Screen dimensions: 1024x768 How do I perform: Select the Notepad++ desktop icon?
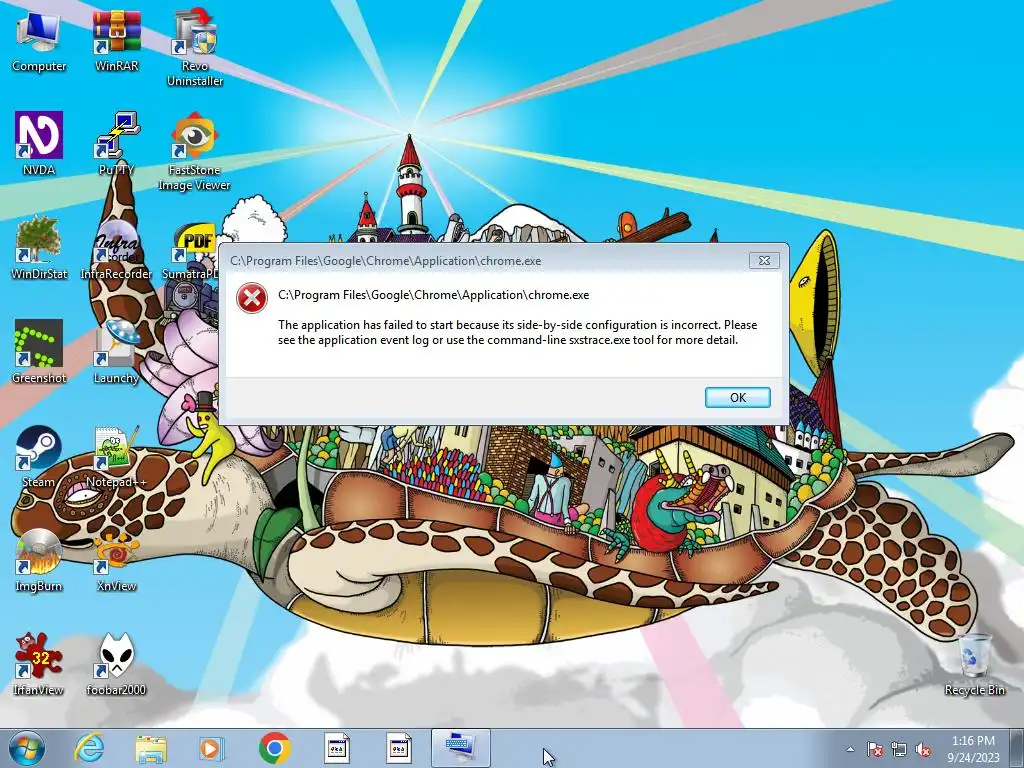[116, 457]
